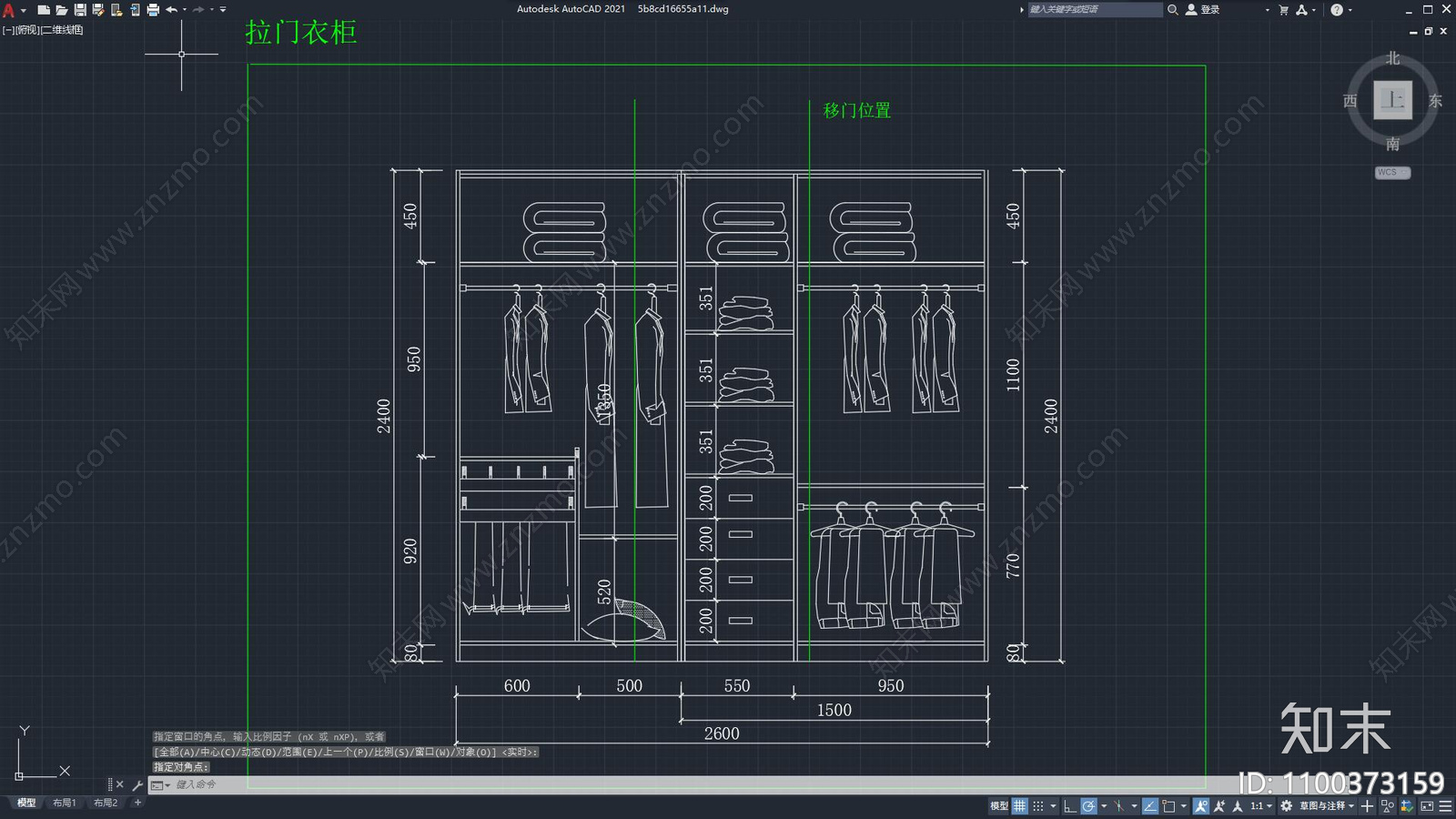Open status bar customization menu icon
The width and height of the screenshot is (1456, 819).
(x=1446, y=806)
